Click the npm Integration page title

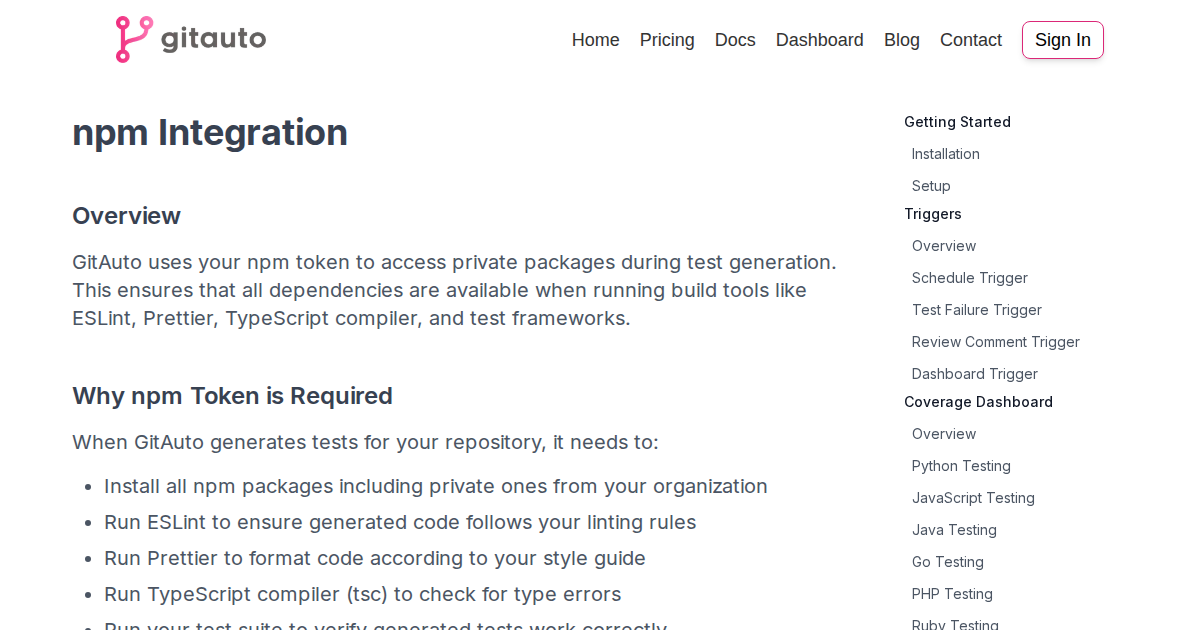[210, 132]
